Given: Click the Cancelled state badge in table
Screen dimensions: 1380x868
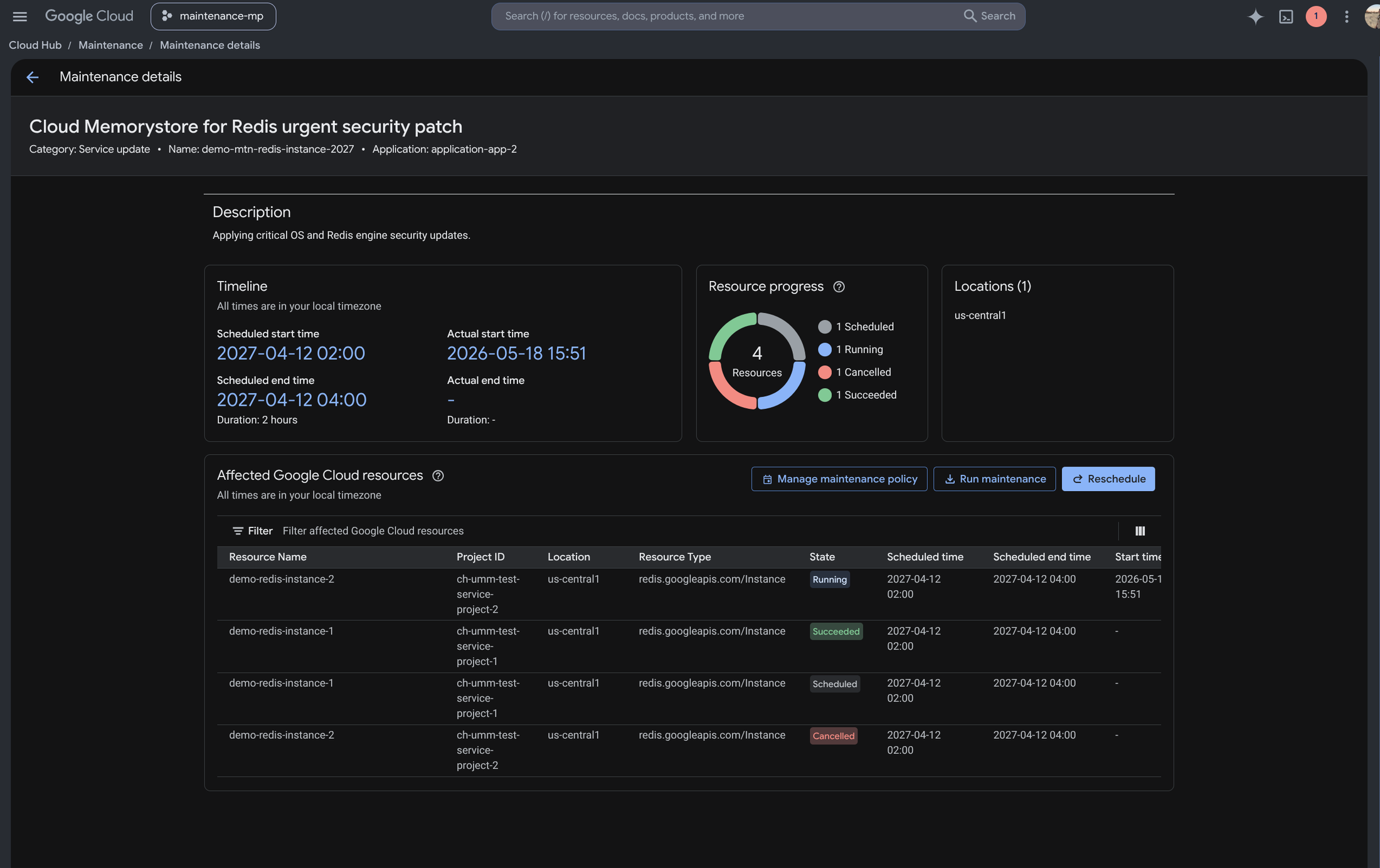Looking at the screenshot, I should tap(833, 736).
